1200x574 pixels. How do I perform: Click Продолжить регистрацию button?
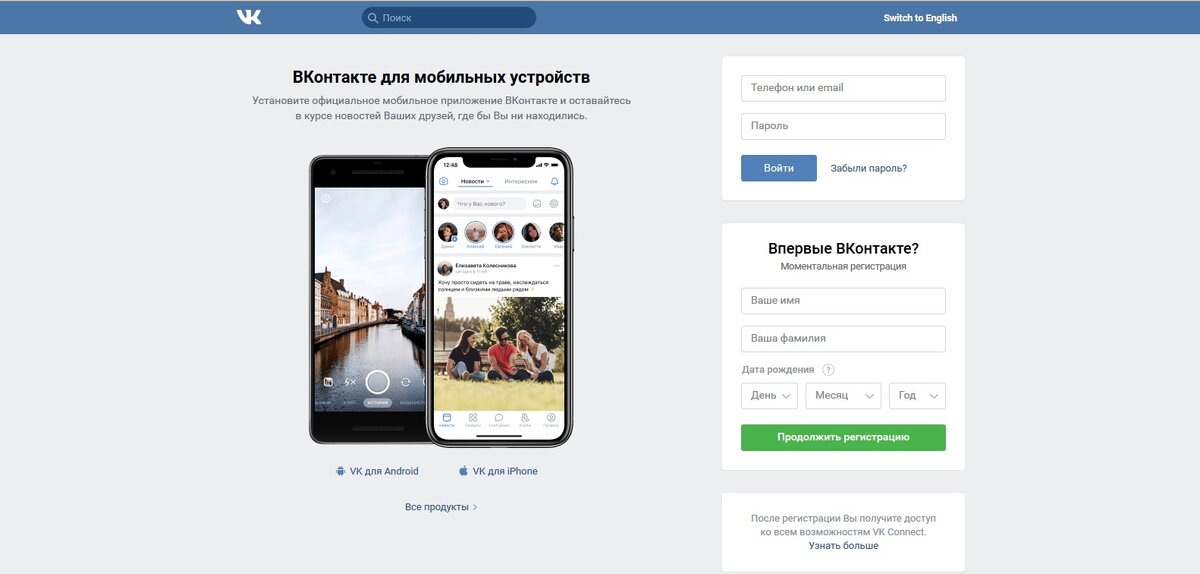click(x=843, y=437)
